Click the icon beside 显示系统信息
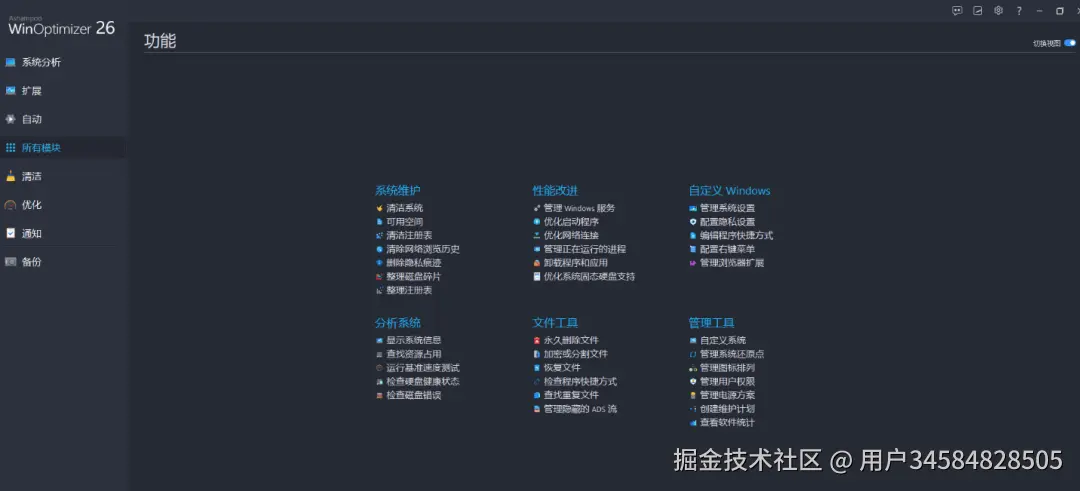Screen dimensions: 1080x491 click(x=379, y=340)
